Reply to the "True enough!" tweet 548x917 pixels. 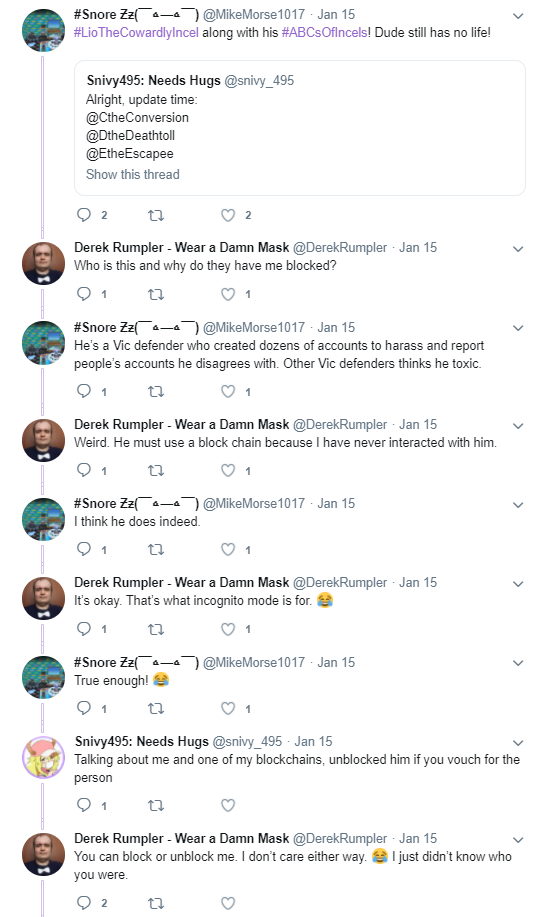84,708
